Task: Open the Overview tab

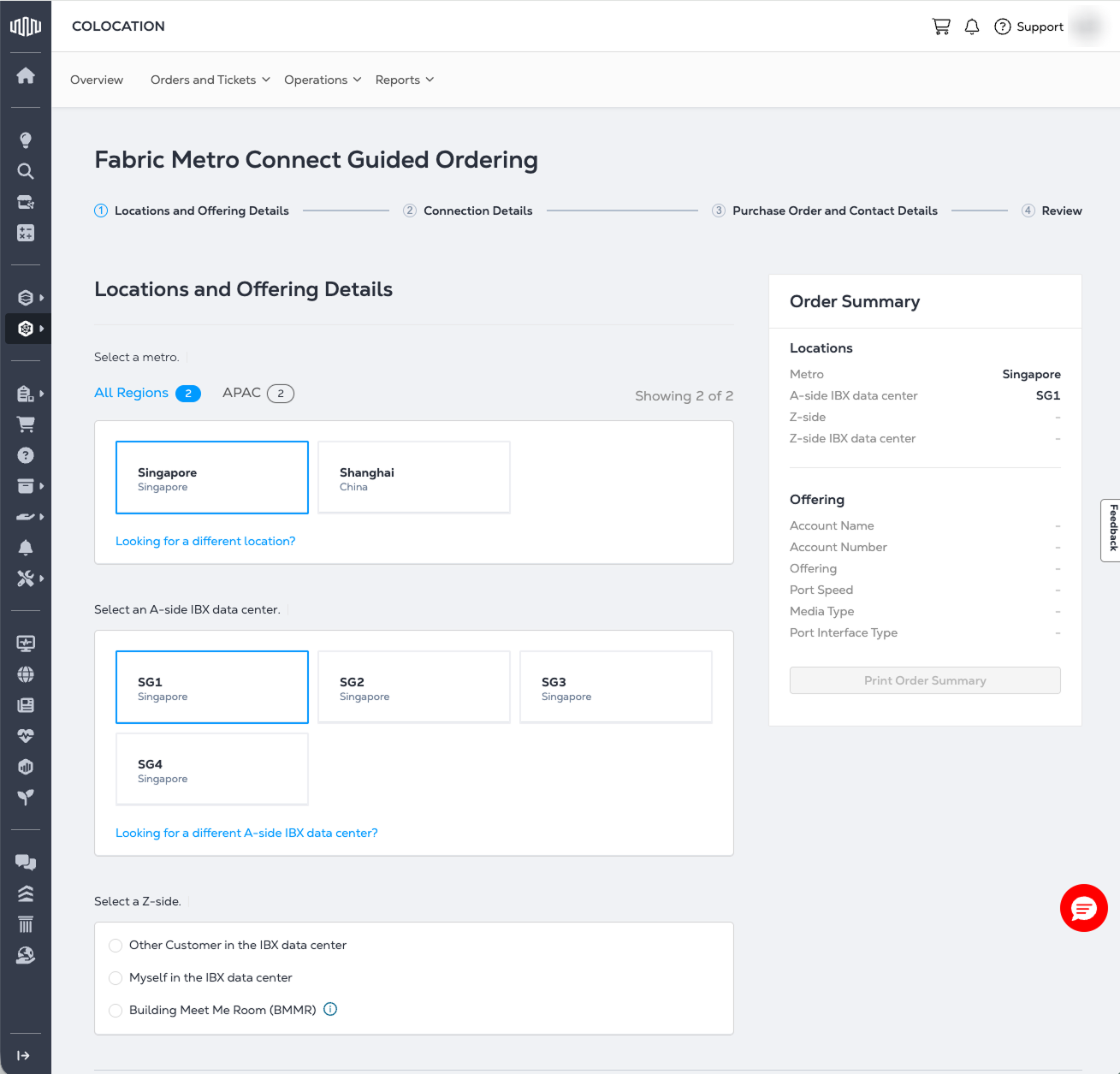Action: click(97, 80)
